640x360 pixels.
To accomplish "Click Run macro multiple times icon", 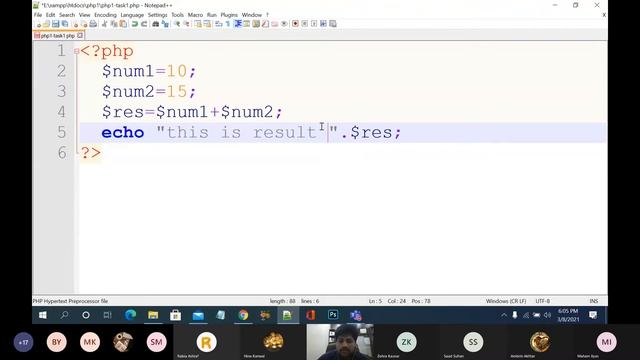I will (323, 24).
